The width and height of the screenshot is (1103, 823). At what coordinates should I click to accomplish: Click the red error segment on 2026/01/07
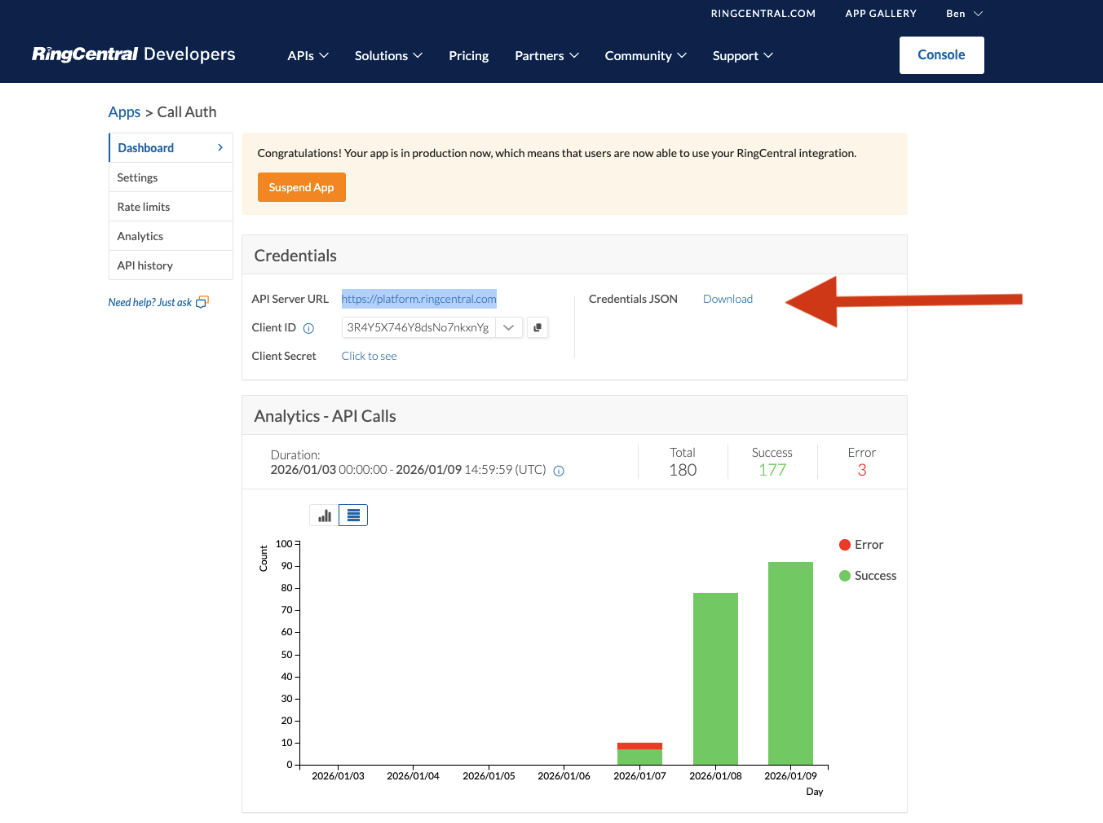(639, 746)
